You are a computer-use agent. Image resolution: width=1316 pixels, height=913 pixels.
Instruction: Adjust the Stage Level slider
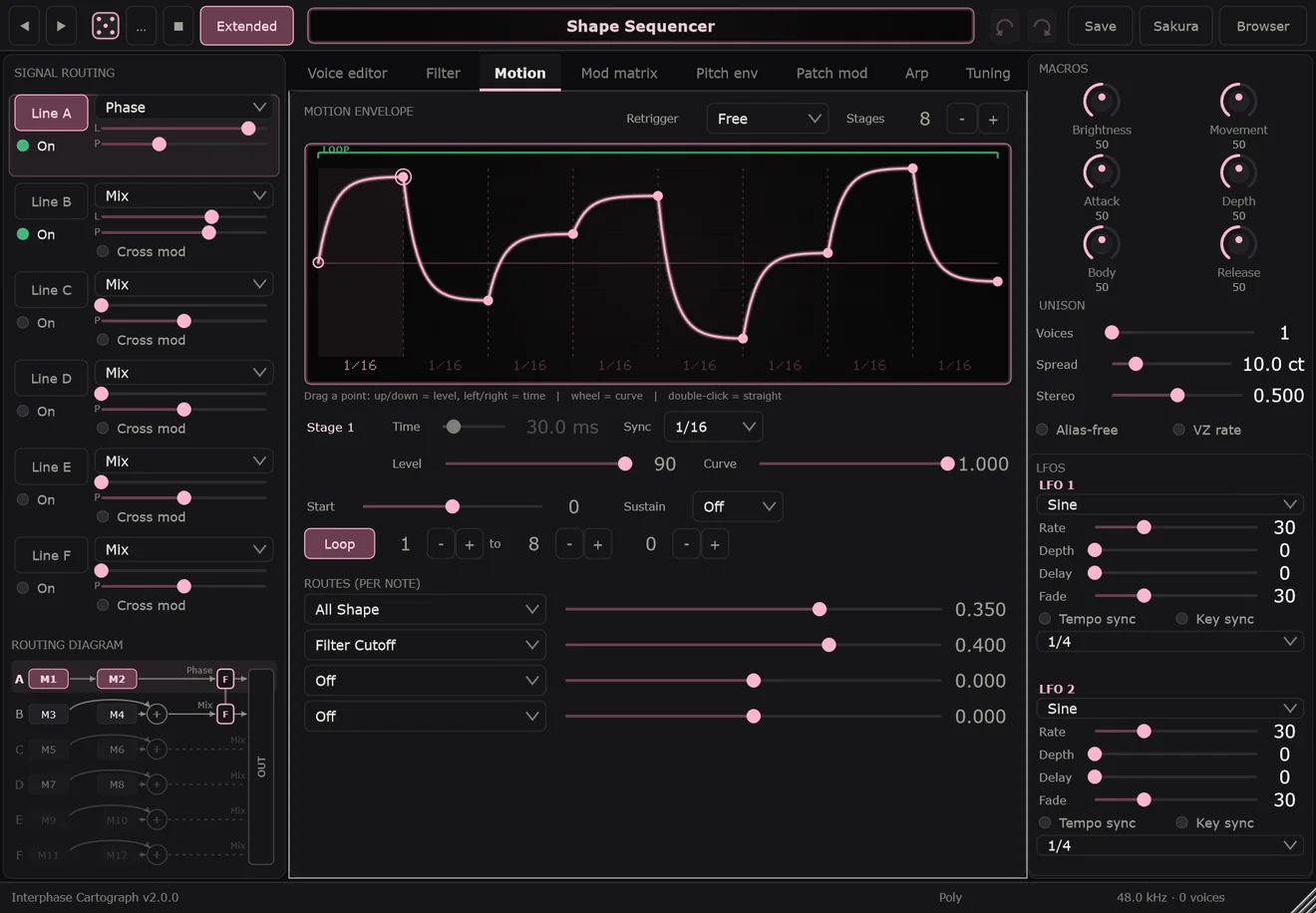click(x=538, y=463)
